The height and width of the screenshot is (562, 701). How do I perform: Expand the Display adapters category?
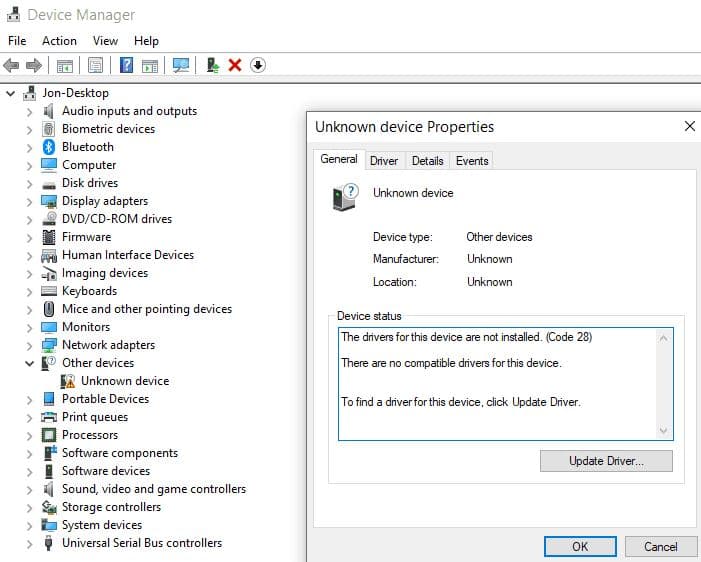[29, 201]
